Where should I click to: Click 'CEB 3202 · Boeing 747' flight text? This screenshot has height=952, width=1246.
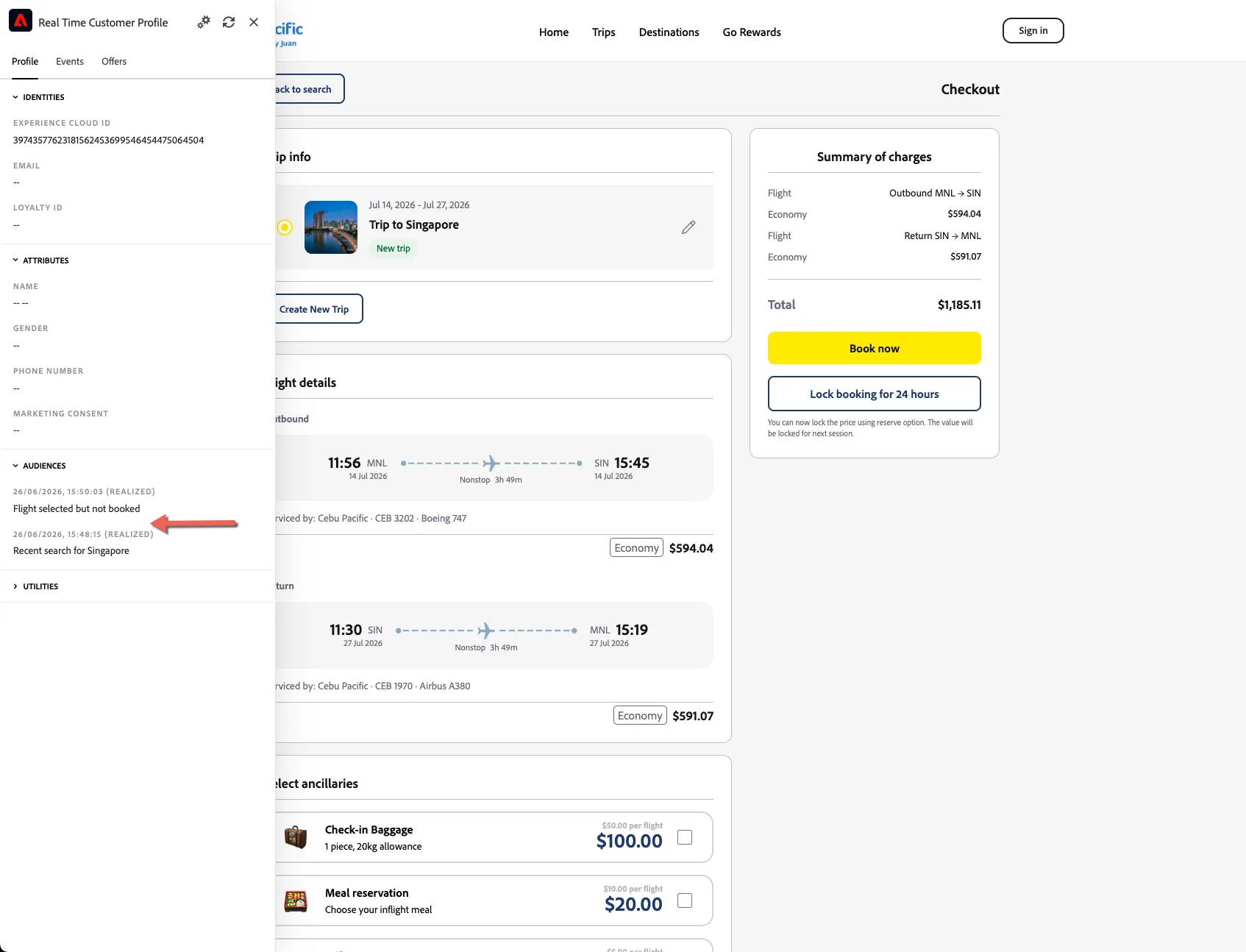click(421, 519)
